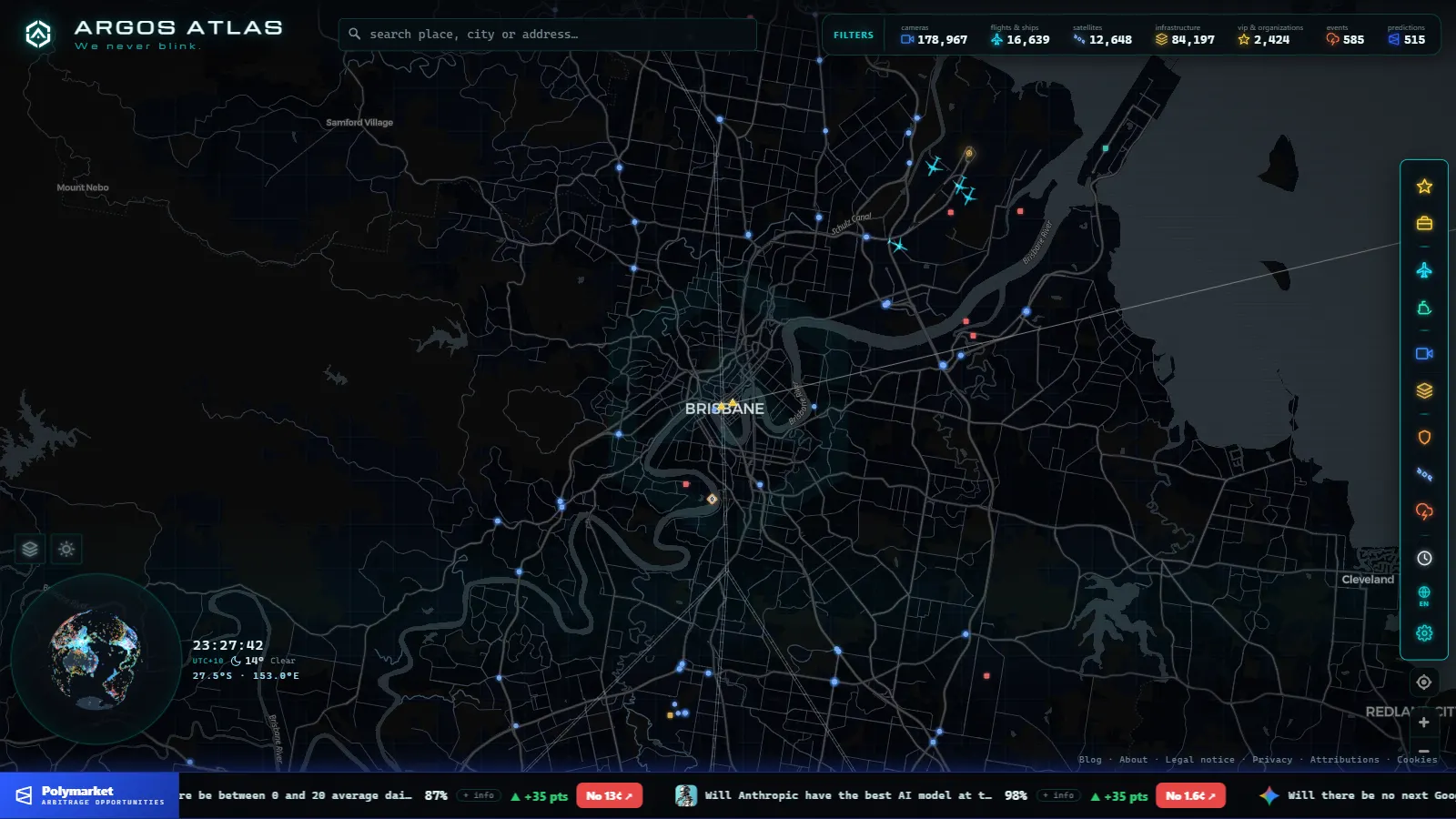Screen dimensions: 1456x819
Task: Toggle flights & ships filter 16,639
Action: pyautogui.click(x=1019, y=35)
